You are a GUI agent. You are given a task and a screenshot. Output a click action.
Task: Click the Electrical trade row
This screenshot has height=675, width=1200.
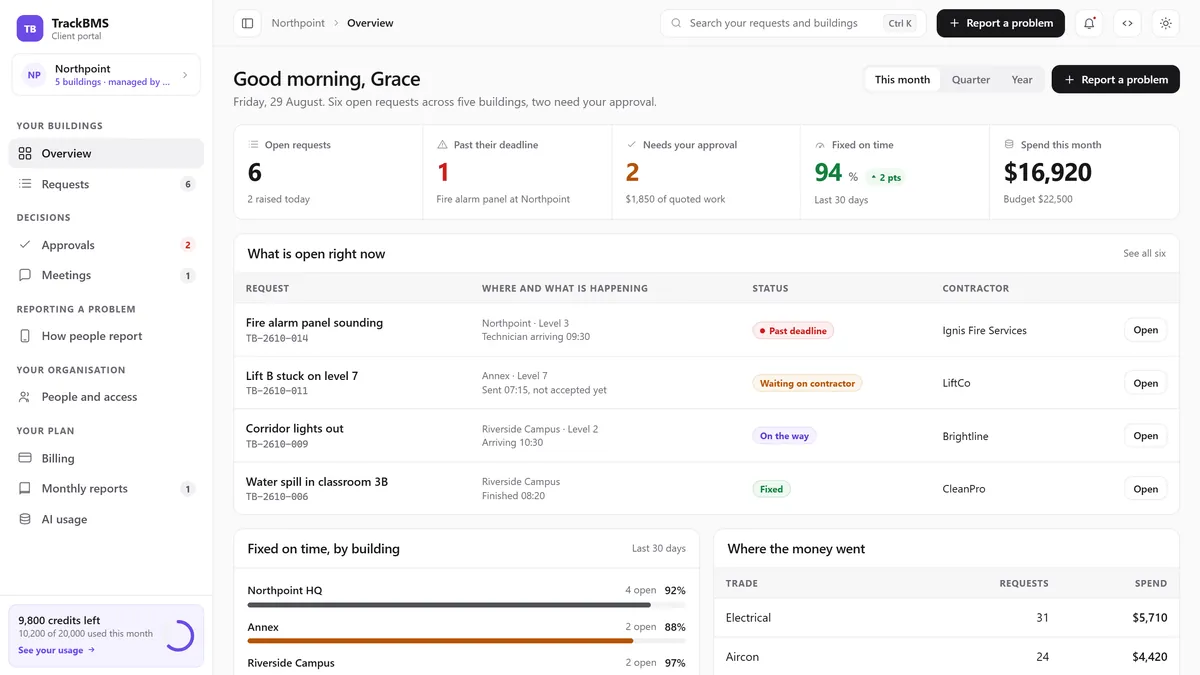point(946,618)
